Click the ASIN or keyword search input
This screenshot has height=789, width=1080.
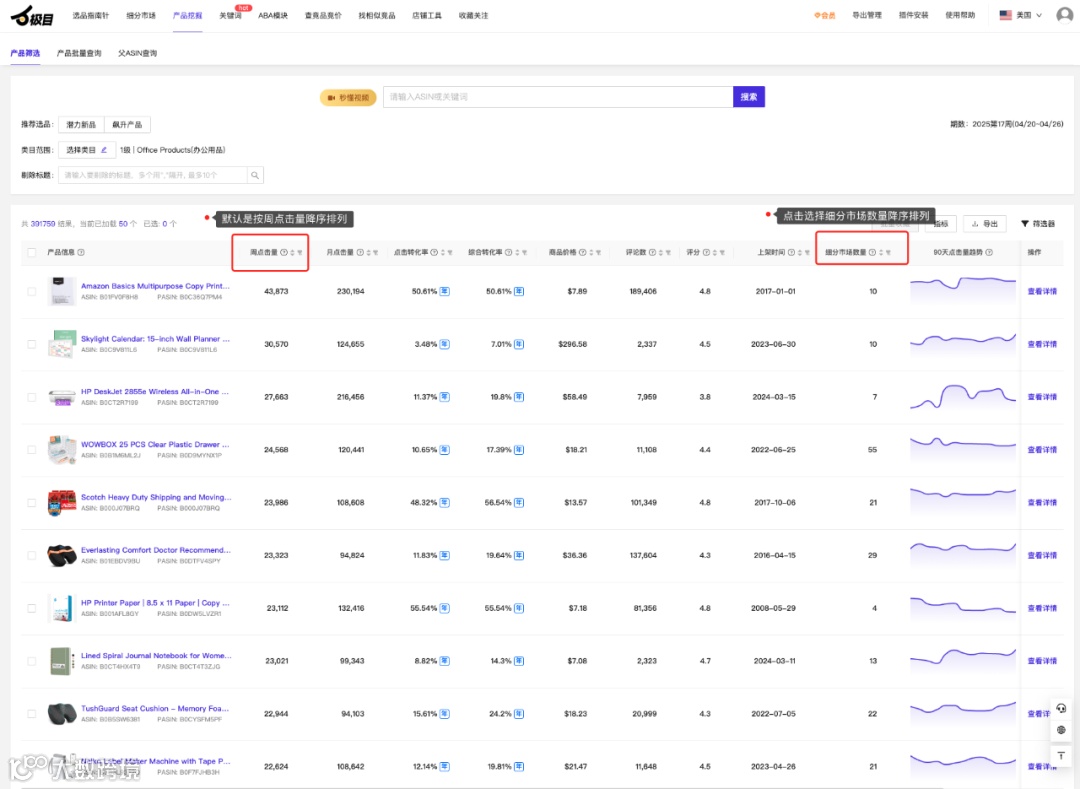coord(558,97)
